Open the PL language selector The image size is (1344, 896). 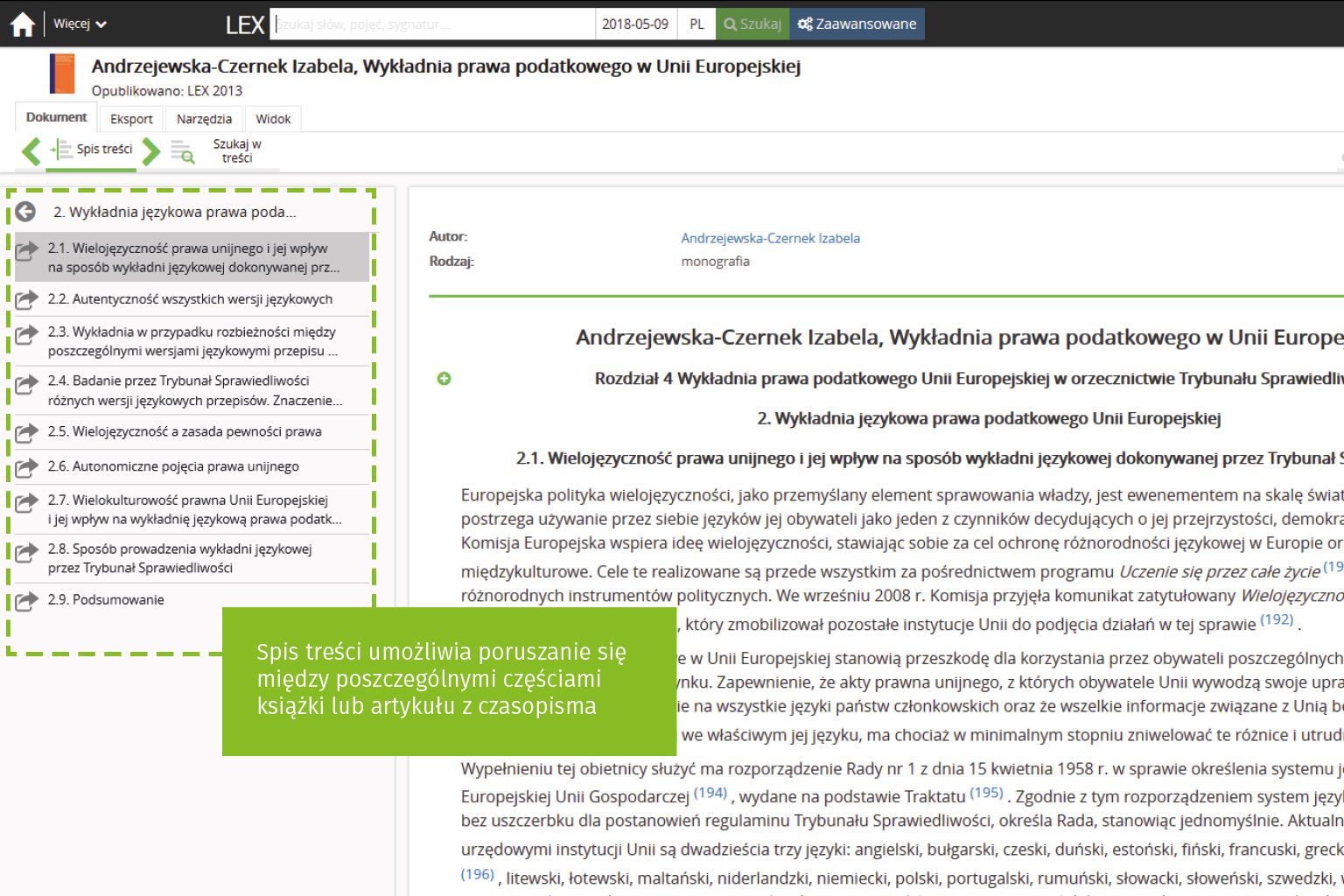[x=696, y=24]
